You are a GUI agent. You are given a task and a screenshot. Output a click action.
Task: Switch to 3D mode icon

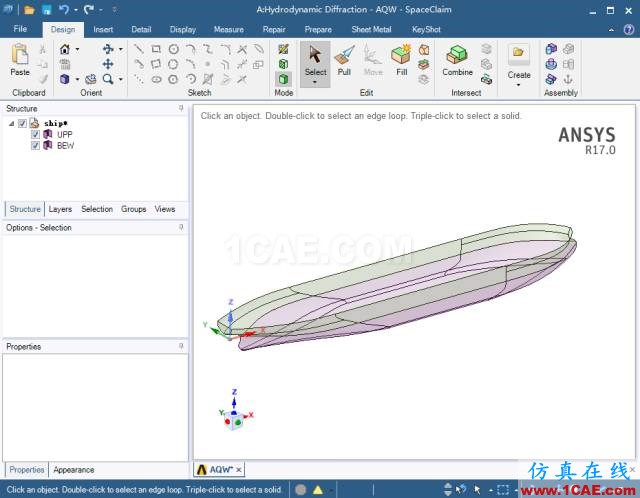283,79
